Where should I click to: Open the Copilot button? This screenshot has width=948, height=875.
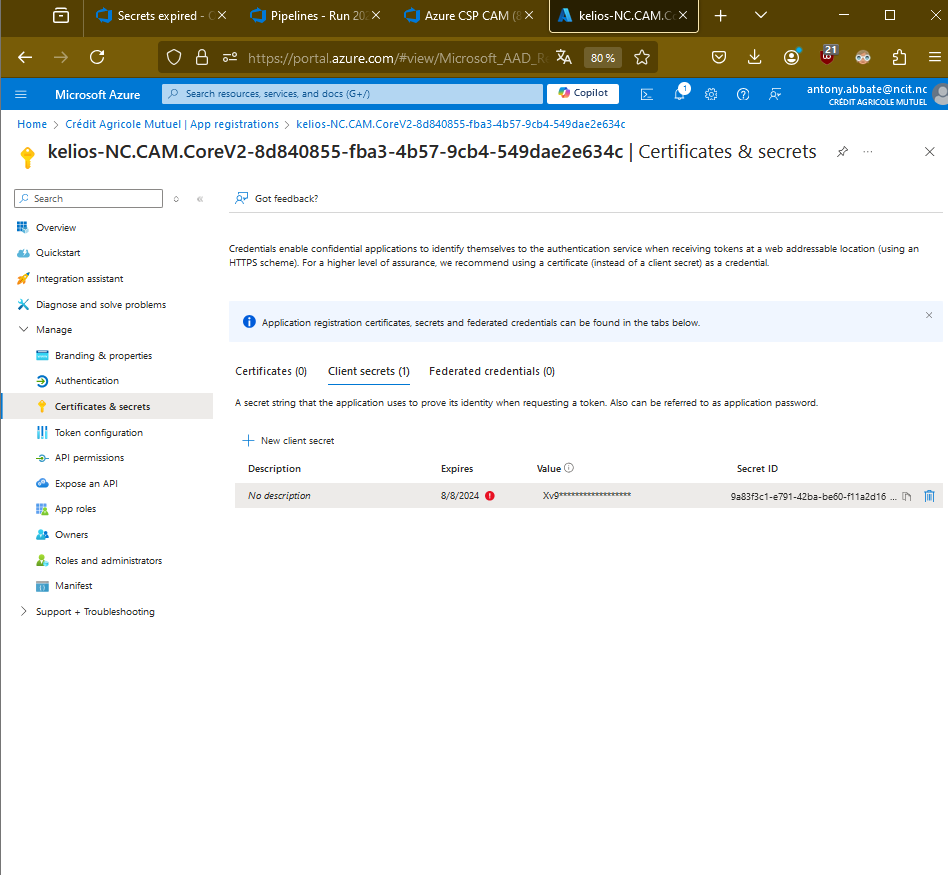pos(583,93)
